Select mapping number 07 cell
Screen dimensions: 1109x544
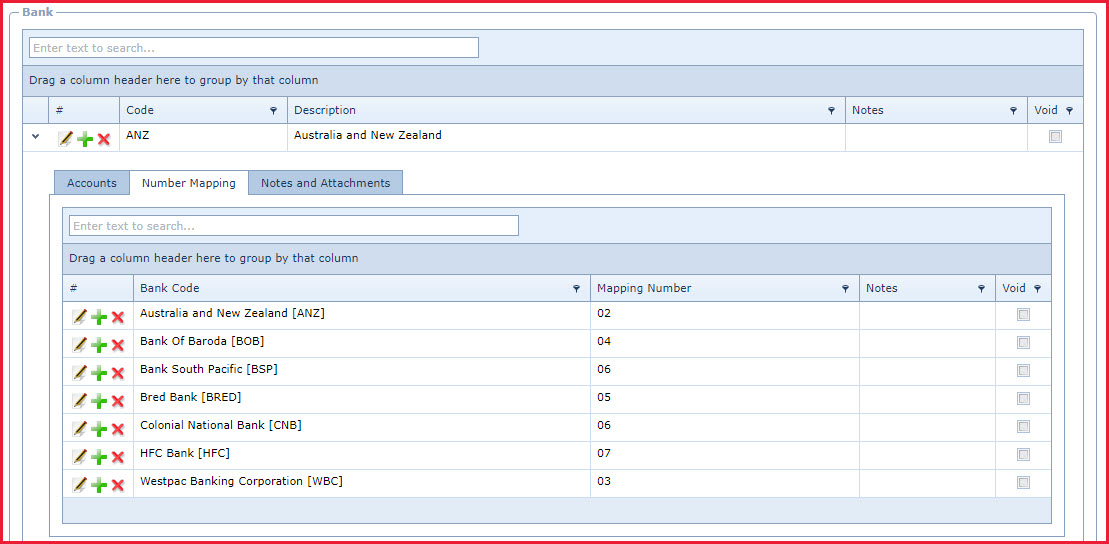tap(725, 455)
